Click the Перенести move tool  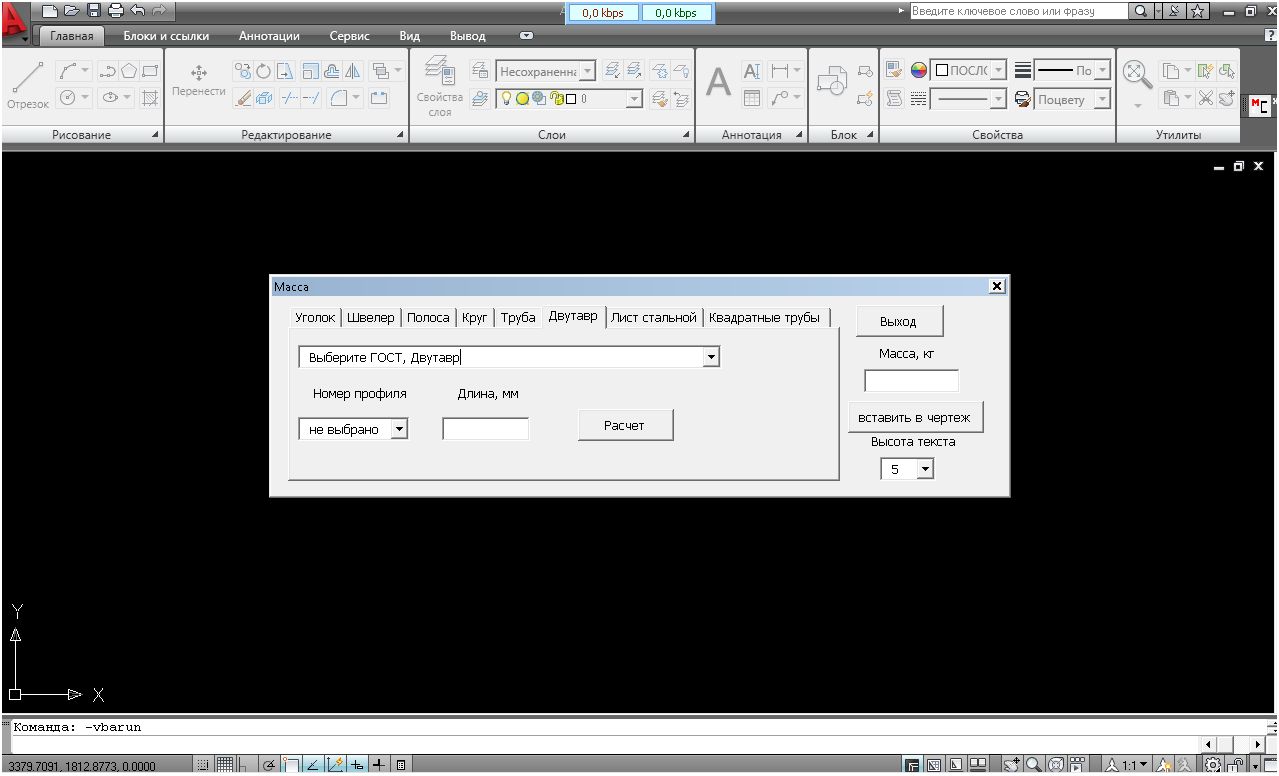pos(198,80)
